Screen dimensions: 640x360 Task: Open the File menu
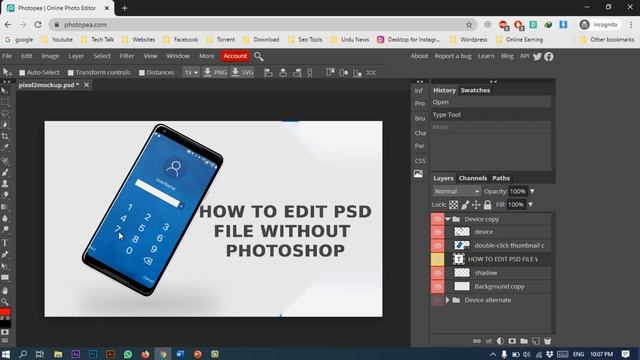tap(7, 56)
